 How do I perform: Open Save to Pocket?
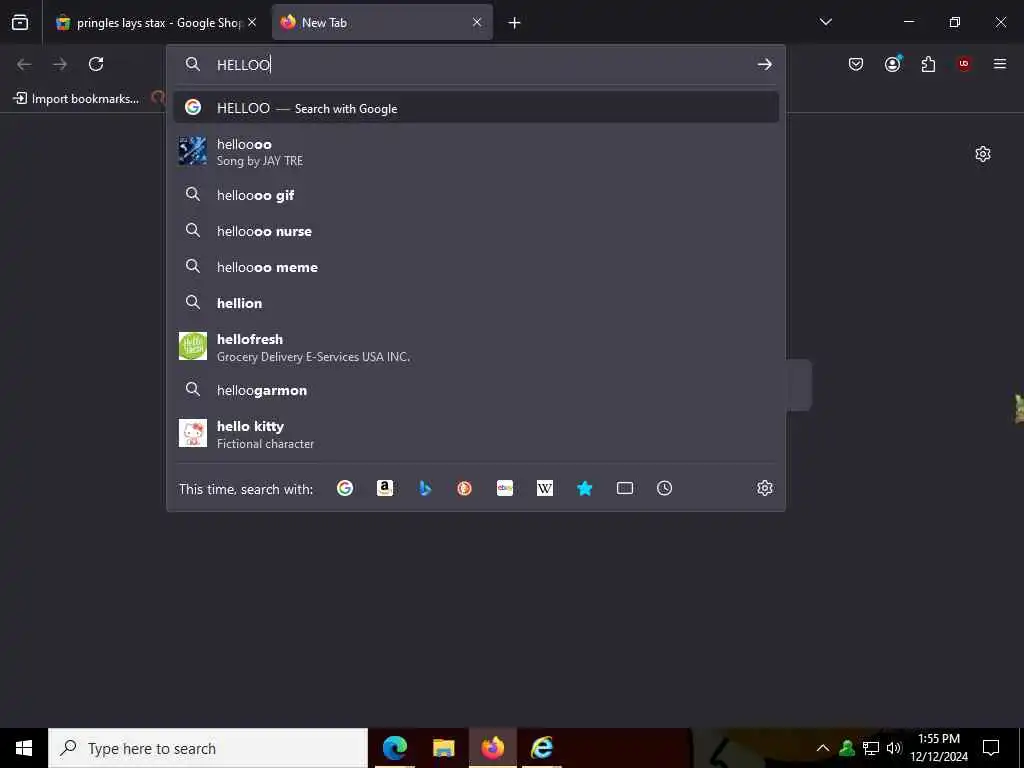coord(856,64)
